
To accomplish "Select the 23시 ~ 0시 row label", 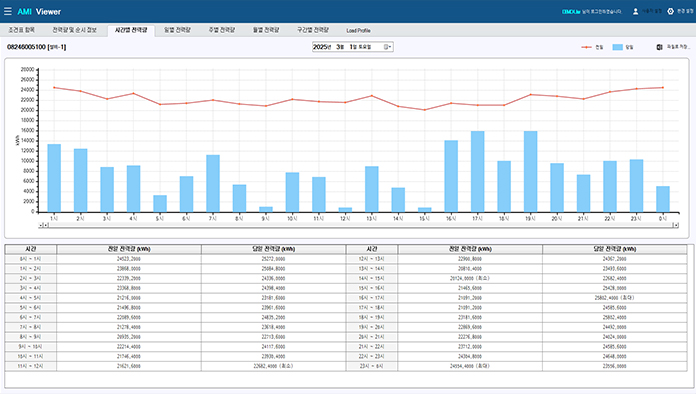I will [x=372, y=366].
